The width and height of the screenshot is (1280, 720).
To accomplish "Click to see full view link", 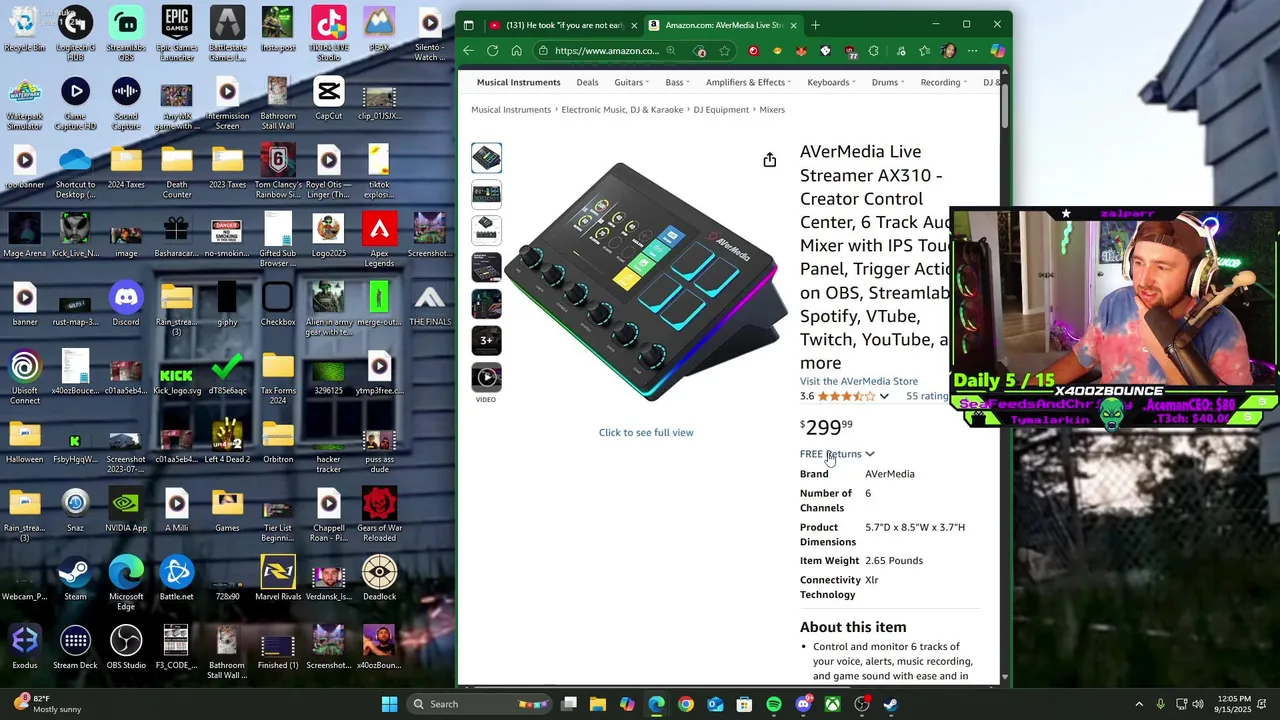I will pos(646,432).
